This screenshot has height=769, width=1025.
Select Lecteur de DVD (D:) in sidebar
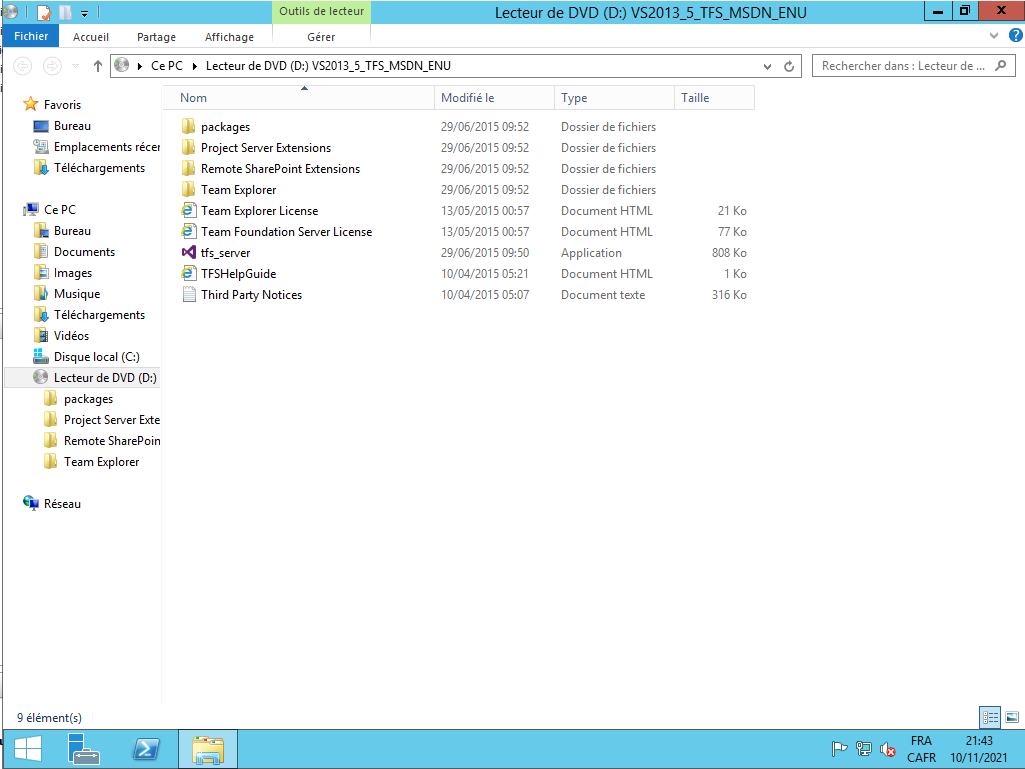point(105,377)
